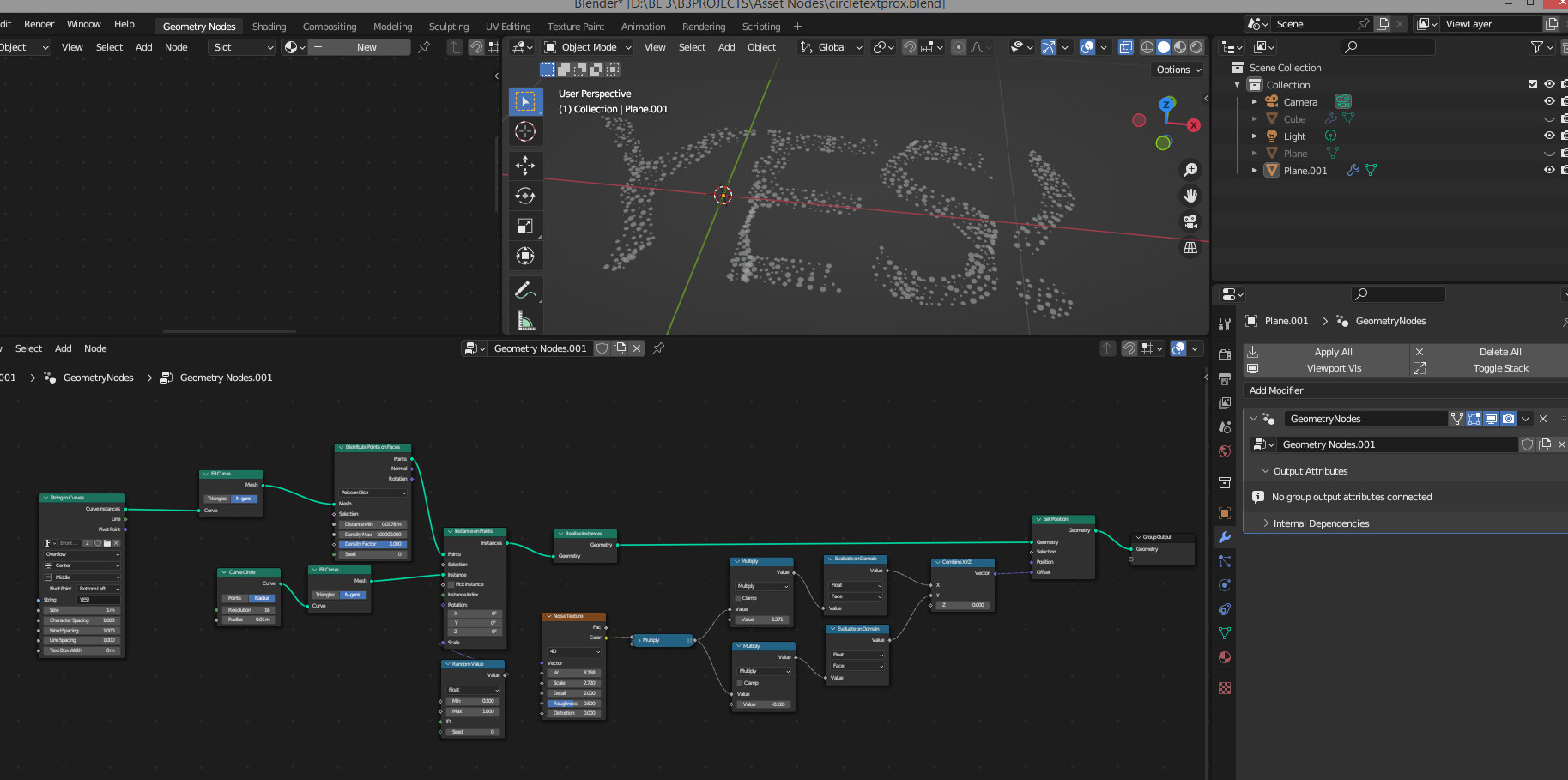Viewport: 1568px width, 780px height.
Task: Open the Texture properties tab
Action: click(1225, 688)
